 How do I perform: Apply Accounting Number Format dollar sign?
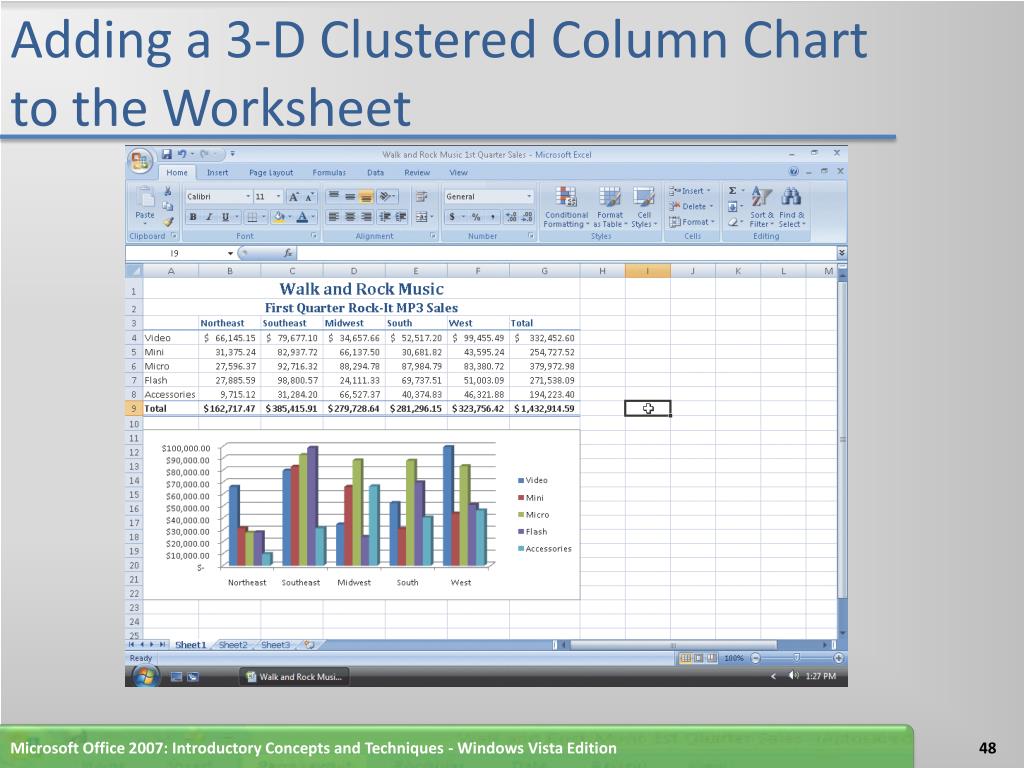pos(452,217)
